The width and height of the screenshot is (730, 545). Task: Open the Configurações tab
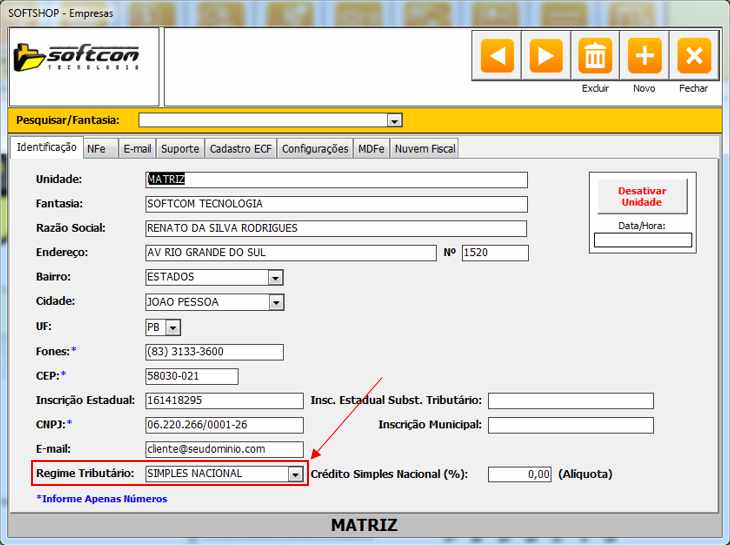[315, 149]
